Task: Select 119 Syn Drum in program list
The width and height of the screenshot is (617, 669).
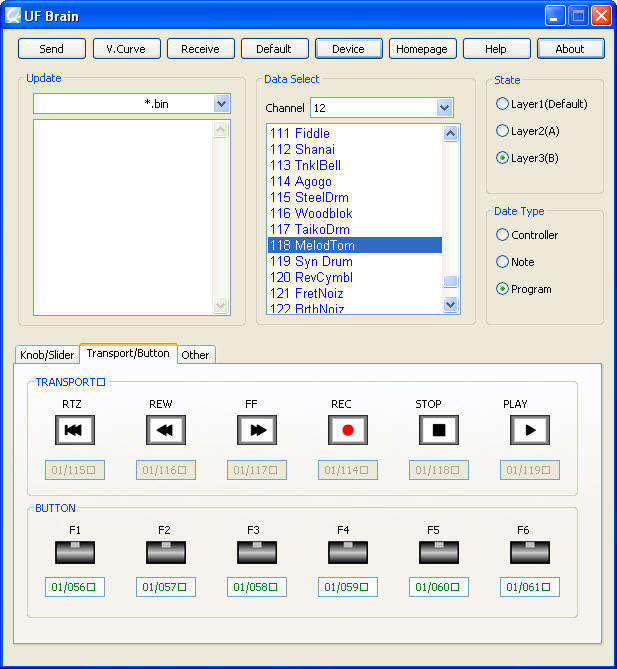Action: [x=355, y=261]
